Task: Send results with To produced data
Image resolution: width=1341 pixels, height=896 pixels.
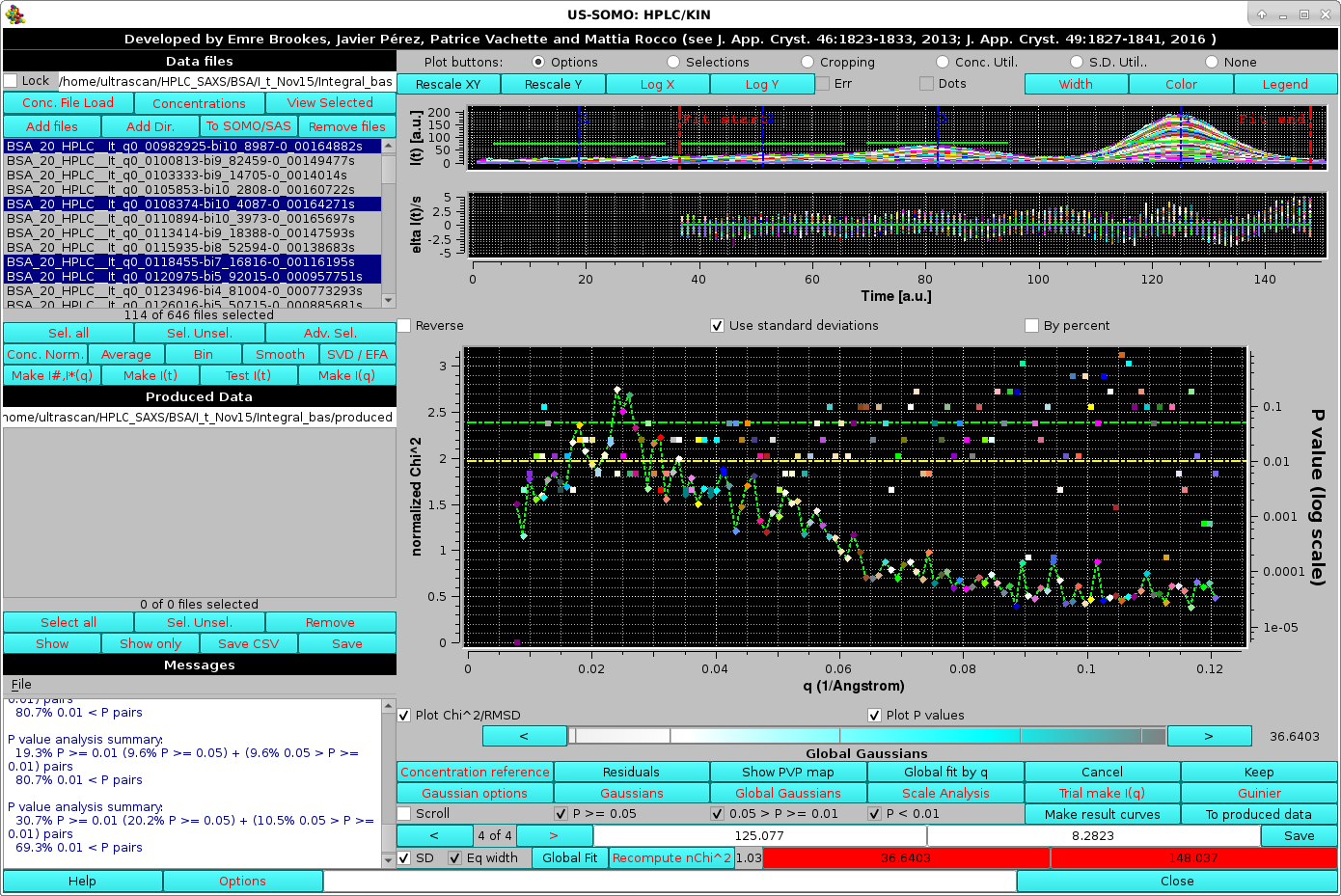Action: [x=1258, y=813]
